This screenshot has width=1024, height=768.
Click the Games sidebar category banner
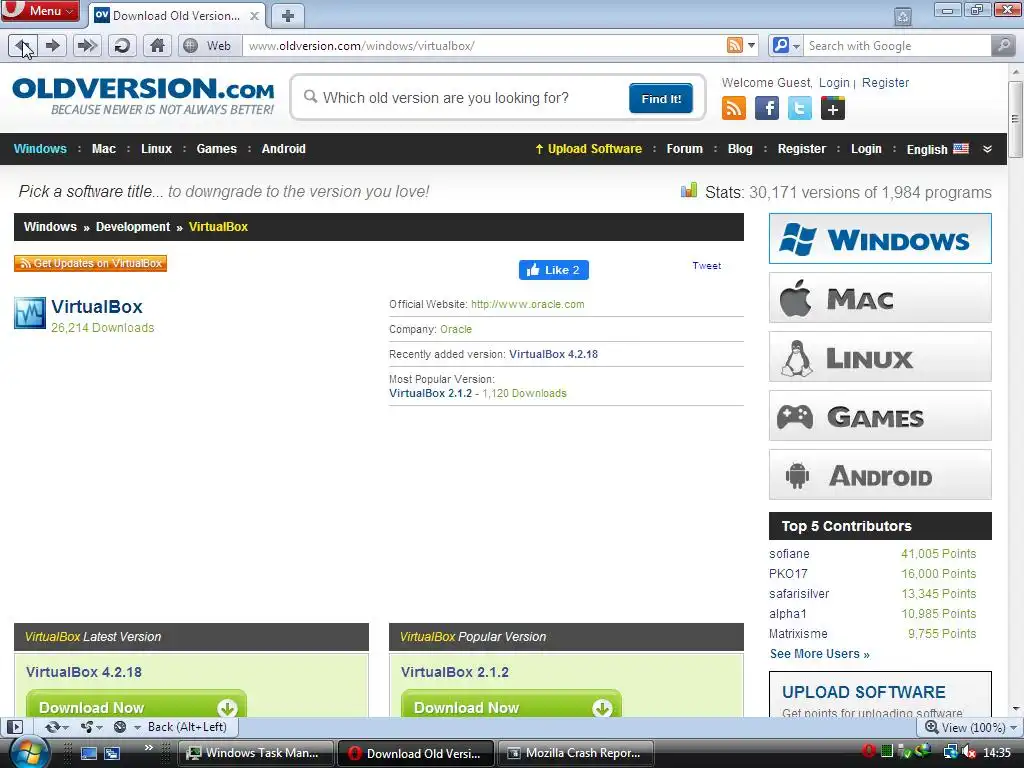(880, 415)
